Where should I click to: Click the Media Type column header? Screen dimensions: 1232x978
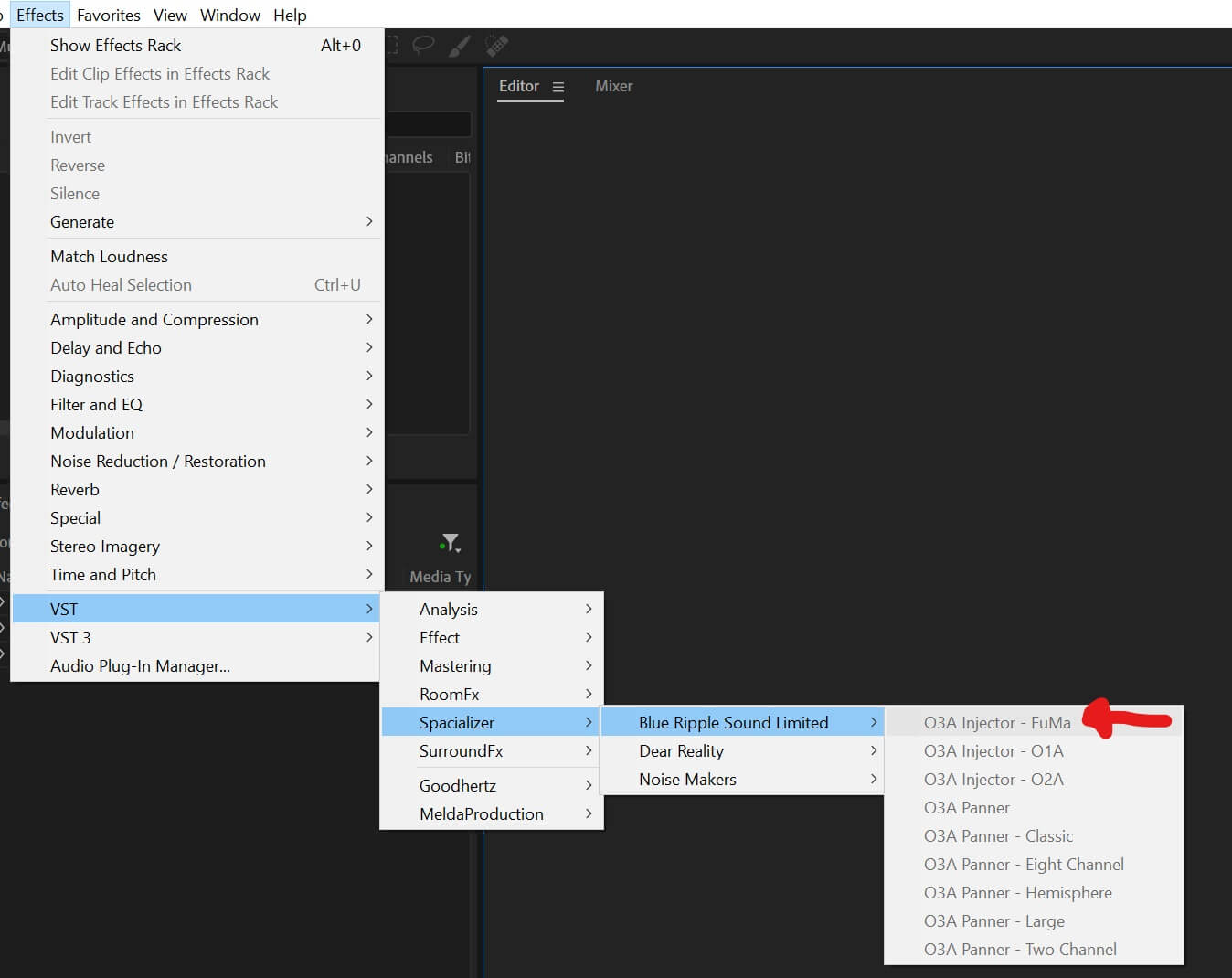click(x=441, y=577)
